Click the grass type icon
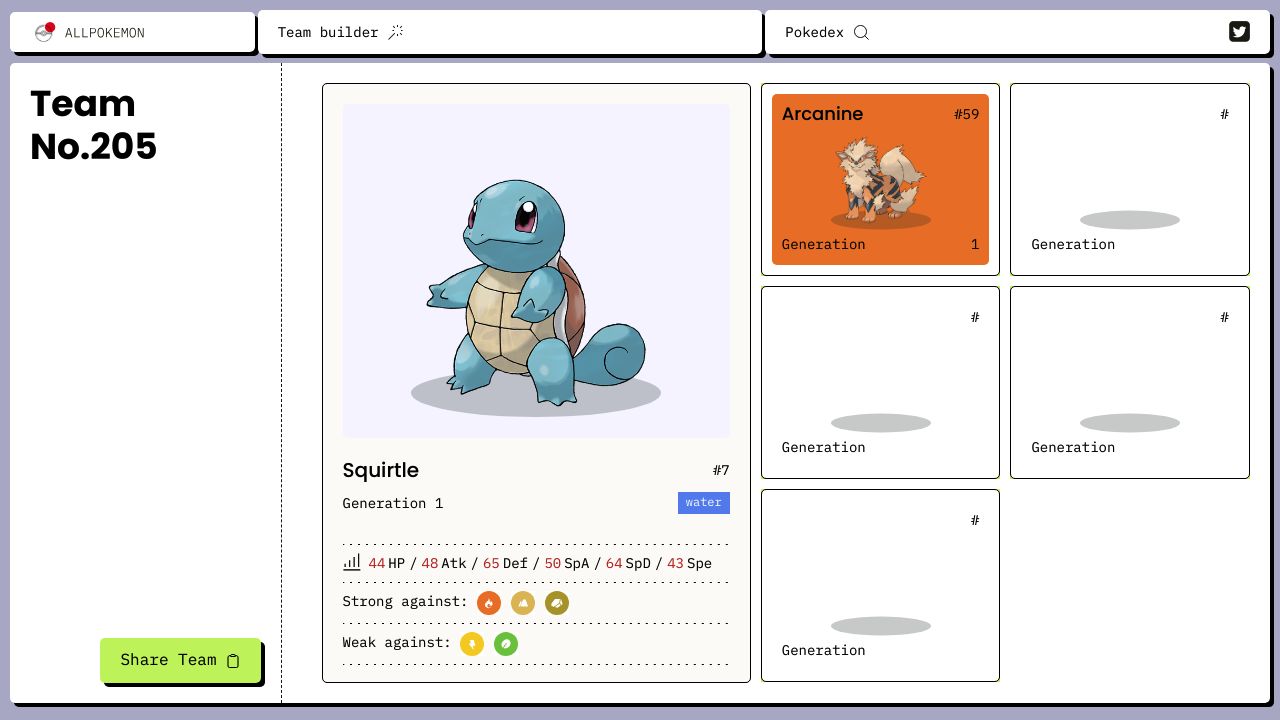The height and width of the screenshot is (720, 1280). point(506,644)
